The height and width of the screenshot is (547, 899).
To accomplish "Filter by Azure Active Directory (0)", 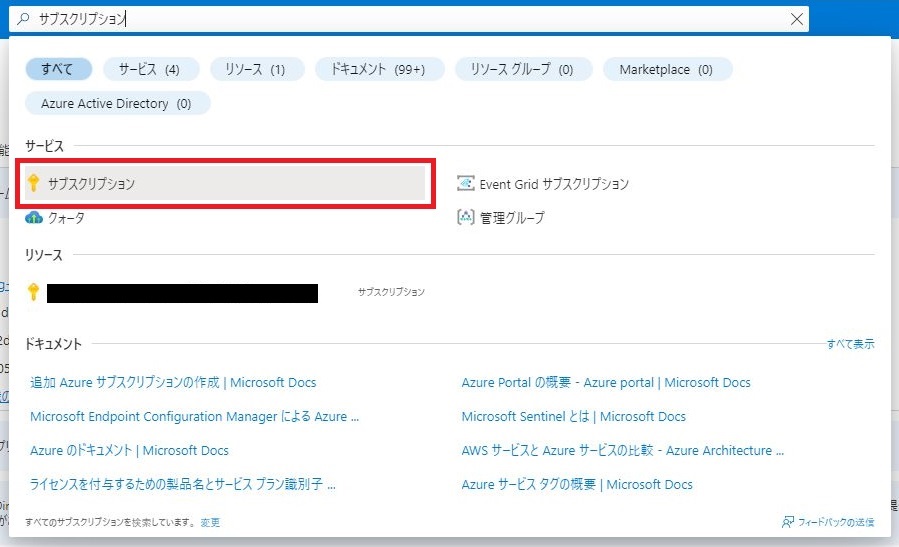I will pyautogui.click(x=117, y=103).
